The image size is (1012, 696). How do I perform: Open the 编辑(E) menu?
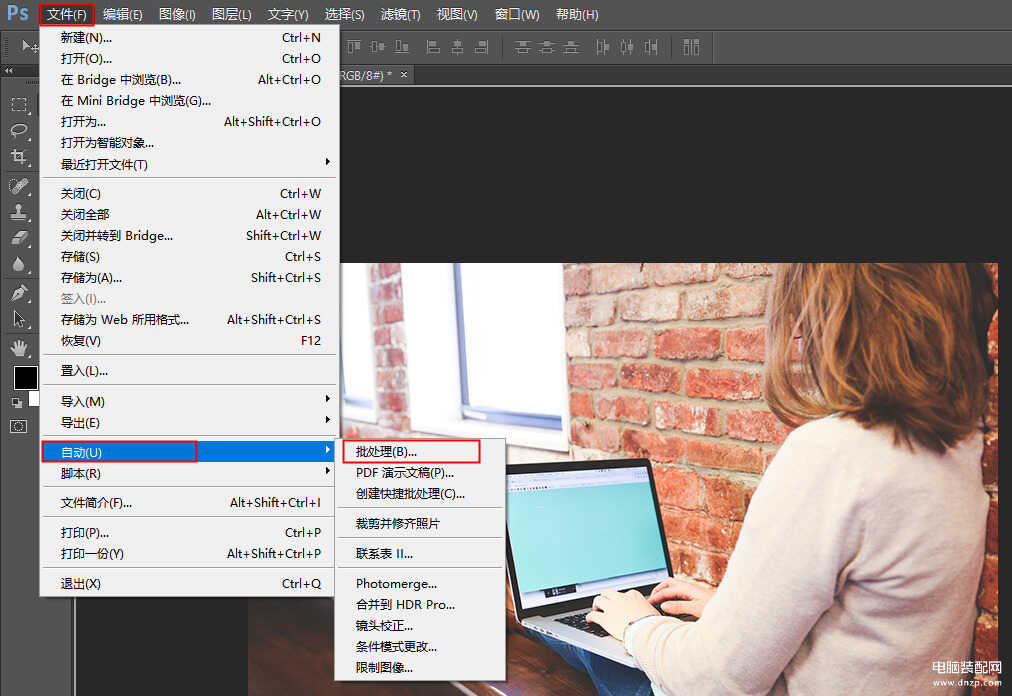(123, 14)
